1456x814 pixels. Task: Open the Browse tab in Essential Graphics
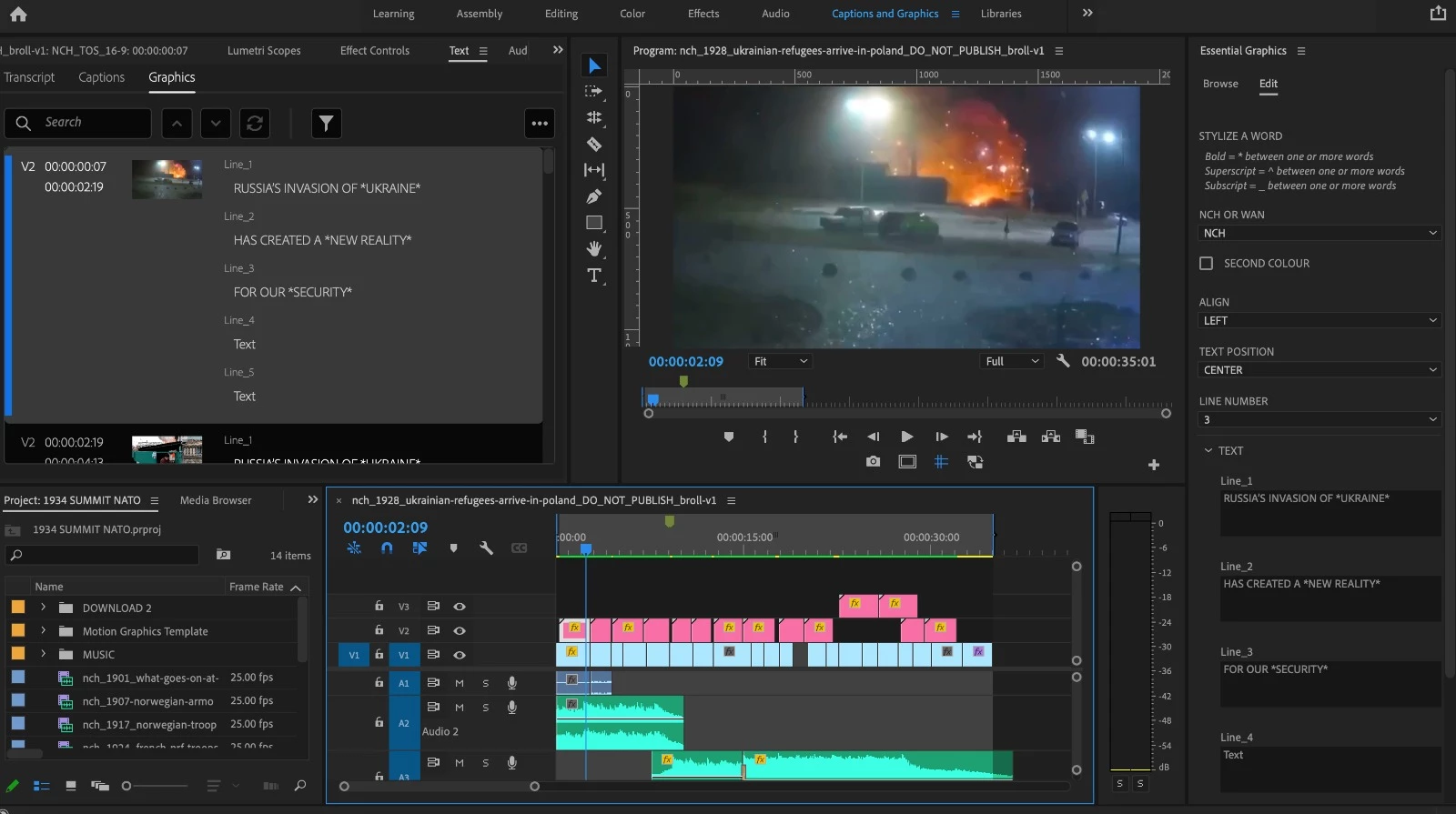1220,84
